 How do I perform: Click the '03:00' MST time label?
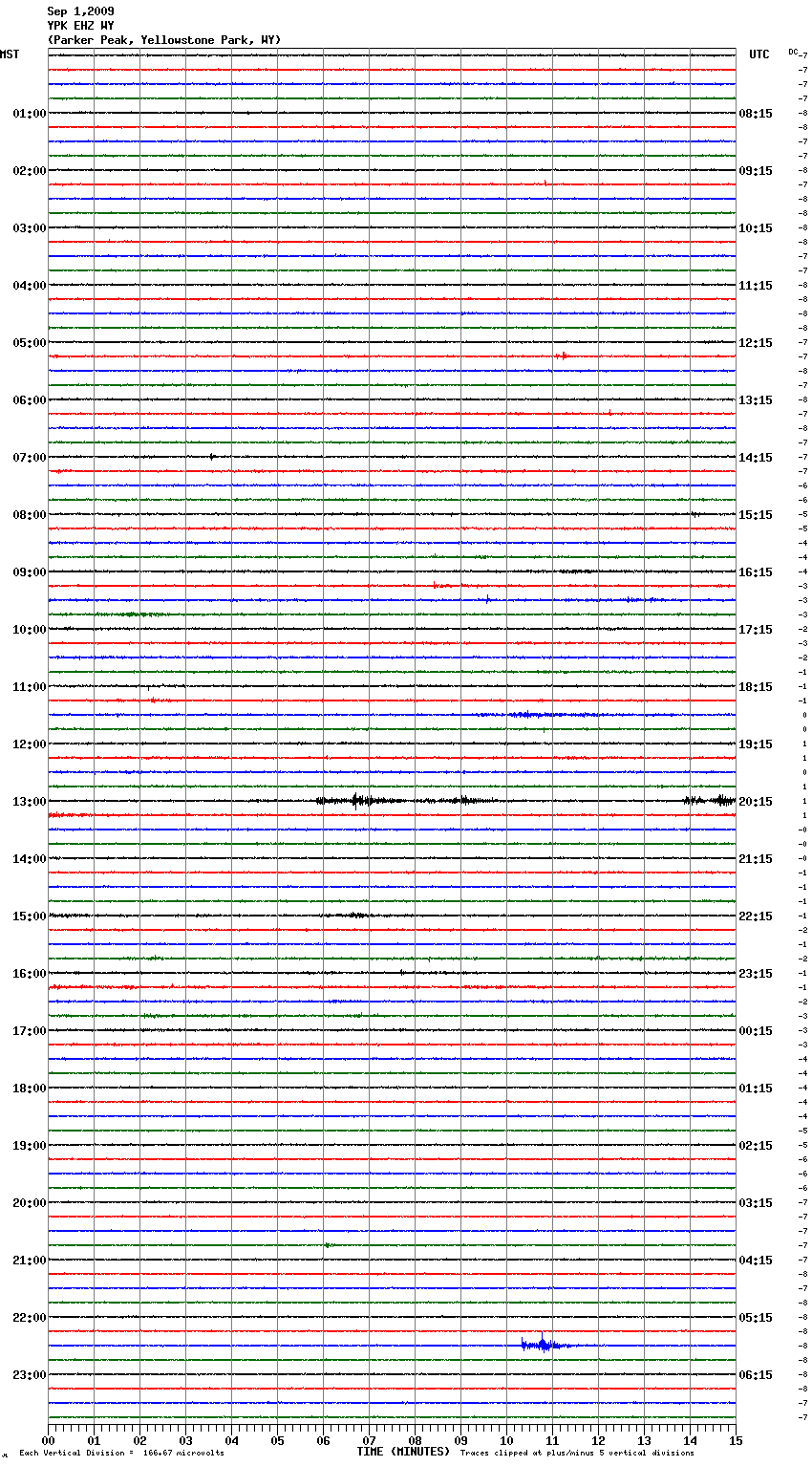30,228
